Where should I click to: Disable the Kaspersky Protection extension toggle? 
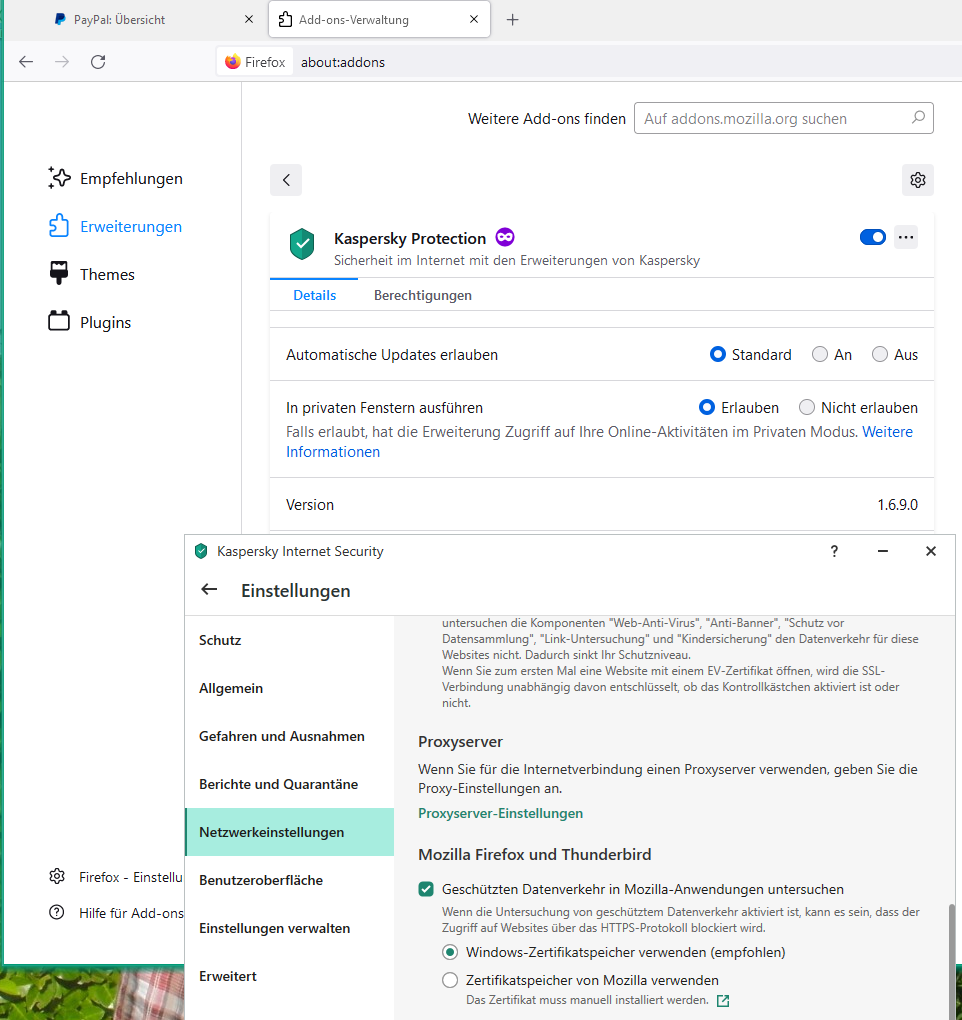[x=872, y=237]
